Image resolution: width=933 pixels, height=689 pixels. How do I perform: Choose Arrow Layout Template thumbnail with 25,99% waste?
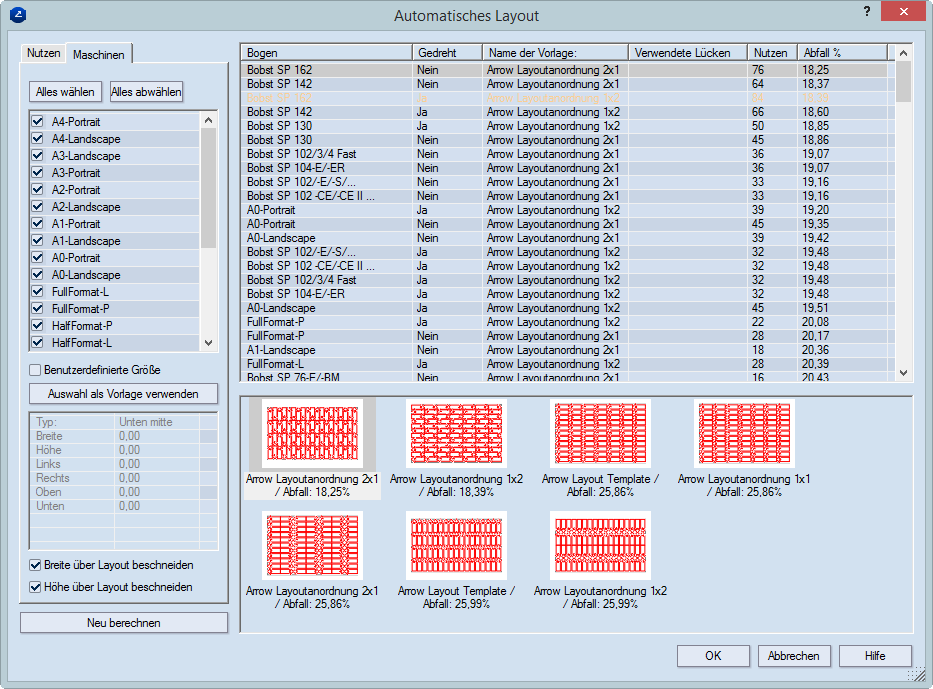coord(456,546)
